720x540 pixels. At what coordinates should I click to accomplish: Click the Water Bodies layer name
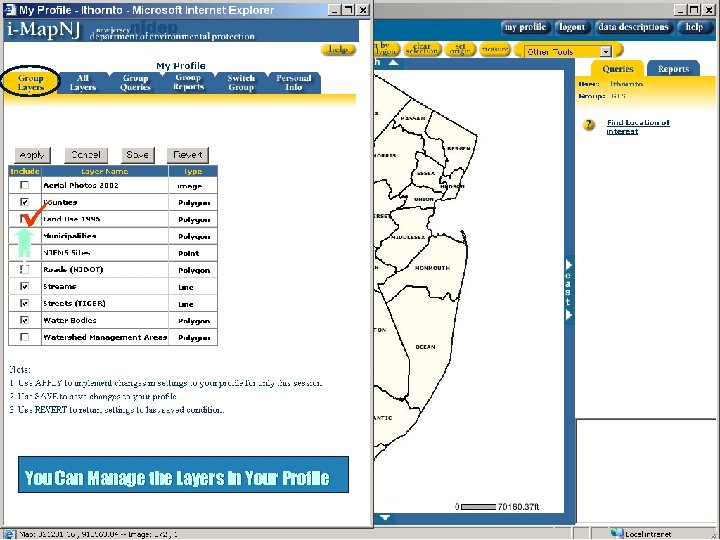pos(70,320)
